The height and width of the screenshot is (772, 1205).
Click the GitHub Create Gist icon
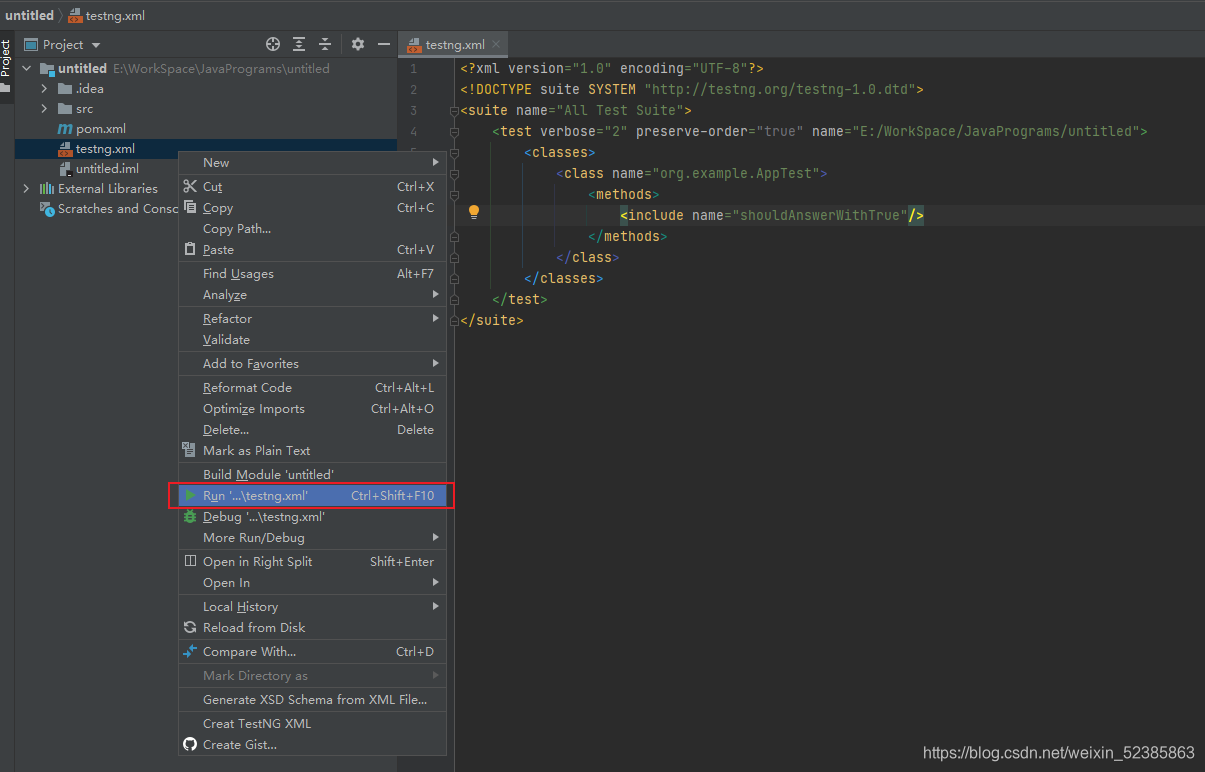tap(190, 744)
